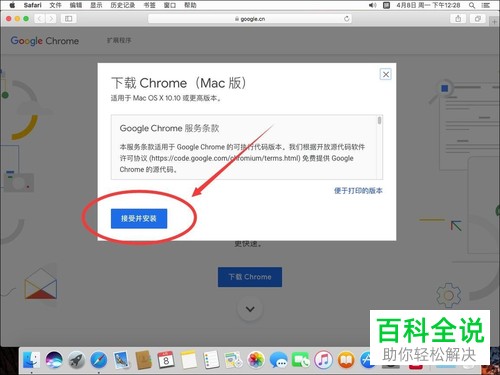The width and height of the screenshot is (500, 375).
Task: Open Calendar from the Dock
Action: point(166,360)
